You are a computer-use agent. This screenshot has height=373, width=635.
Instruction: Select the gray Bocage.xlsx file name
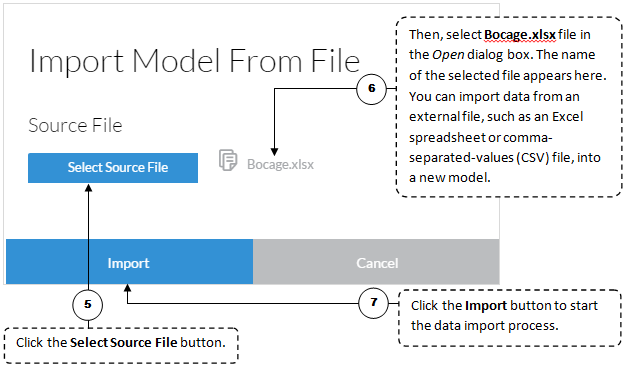280,164
